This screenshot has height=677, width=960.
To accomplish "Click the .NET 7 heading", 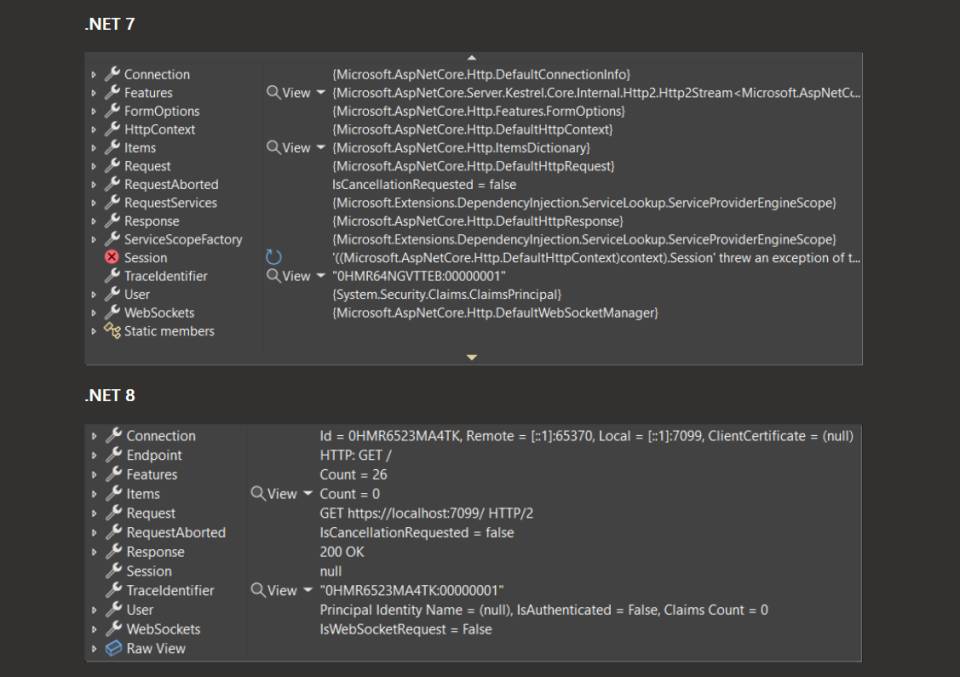I will (110, 24).
